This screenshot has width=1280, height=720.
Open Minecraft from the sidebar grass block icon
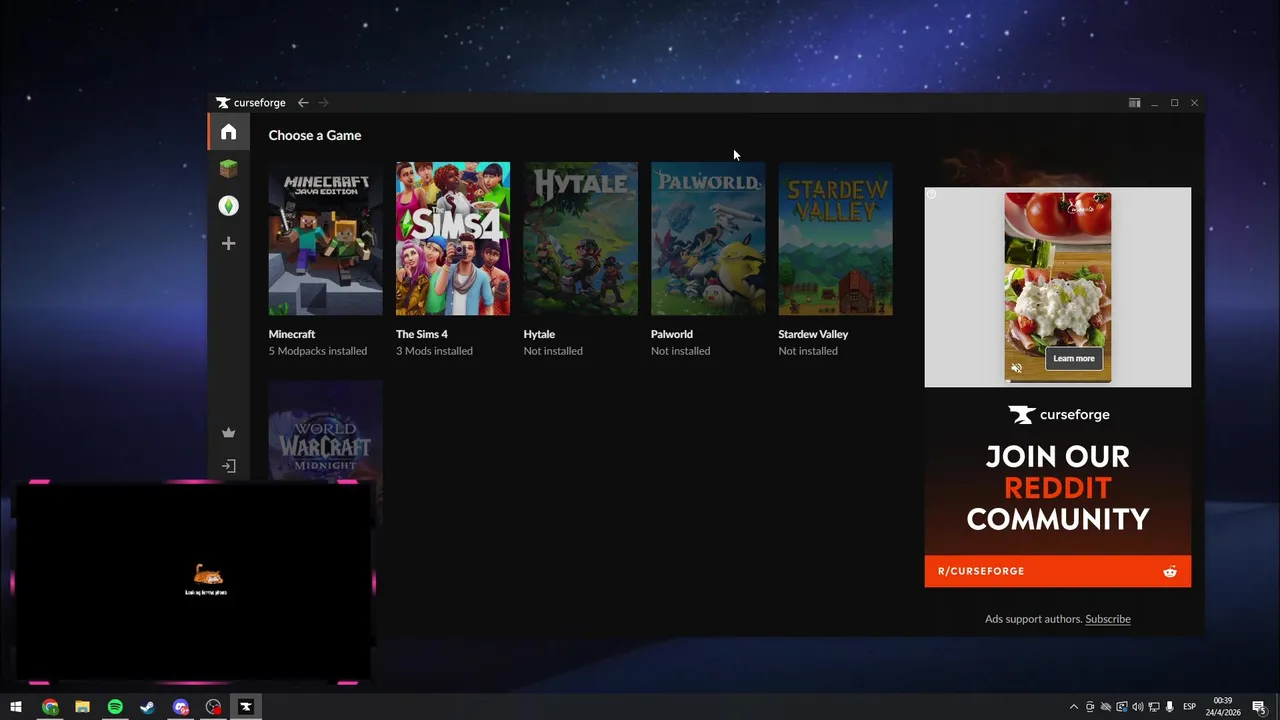(x=229, y=169)
